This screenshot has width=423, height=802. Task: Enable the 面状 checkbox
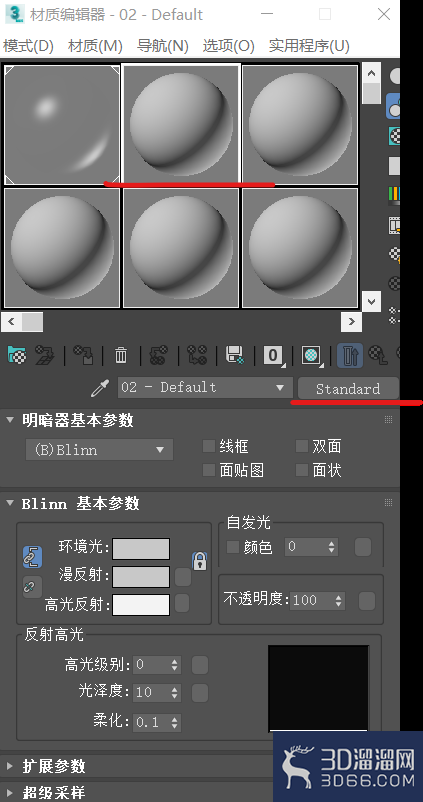[302, 470]
